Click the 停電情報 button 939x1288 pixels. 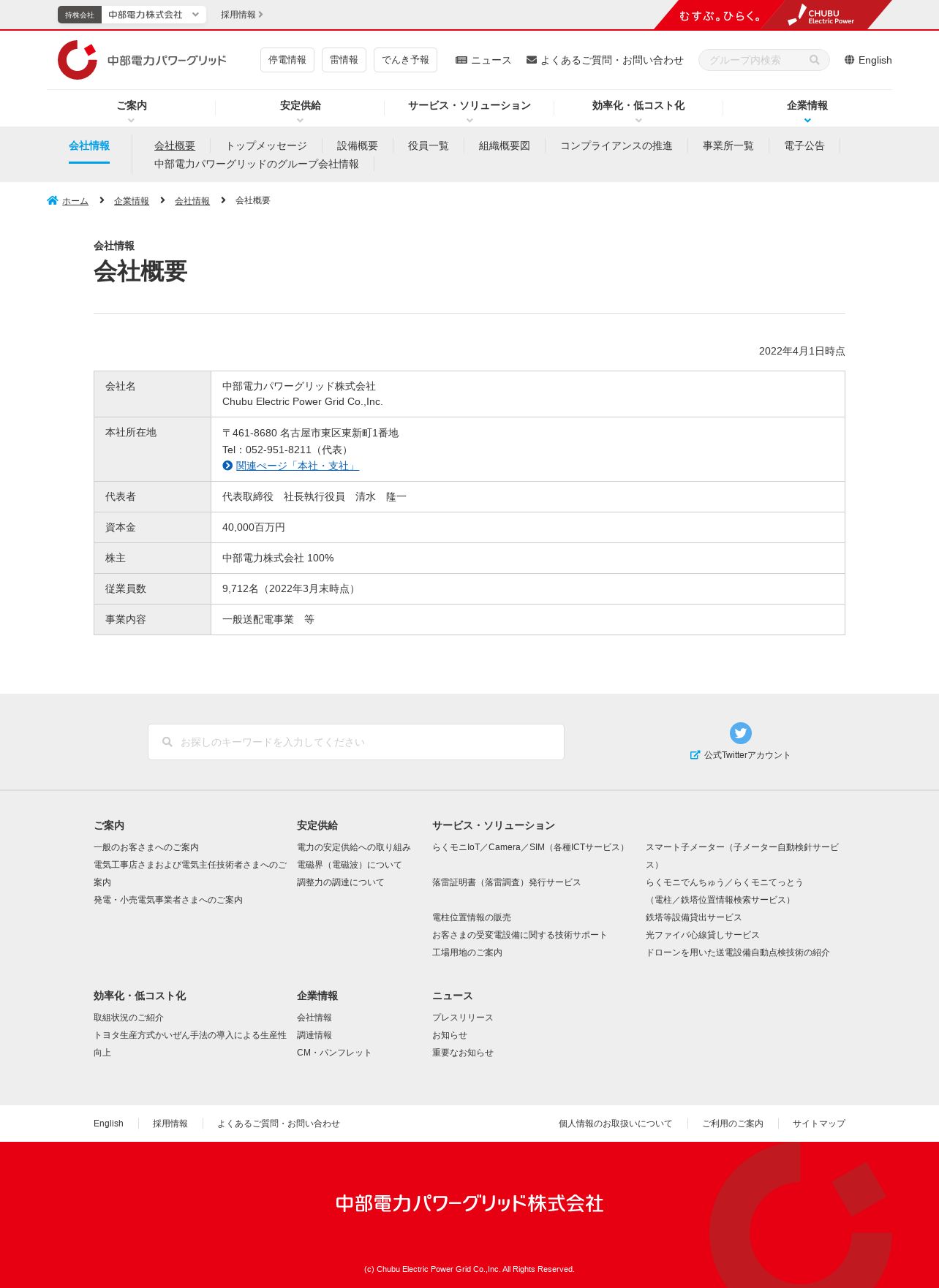(287, 60)
